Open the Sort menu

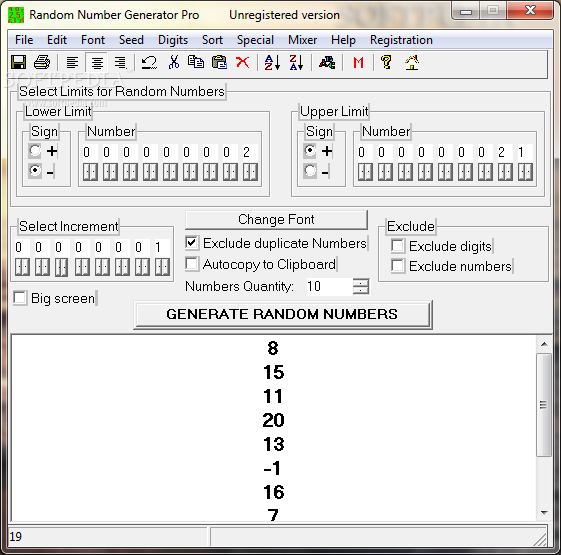coord(212,40)
